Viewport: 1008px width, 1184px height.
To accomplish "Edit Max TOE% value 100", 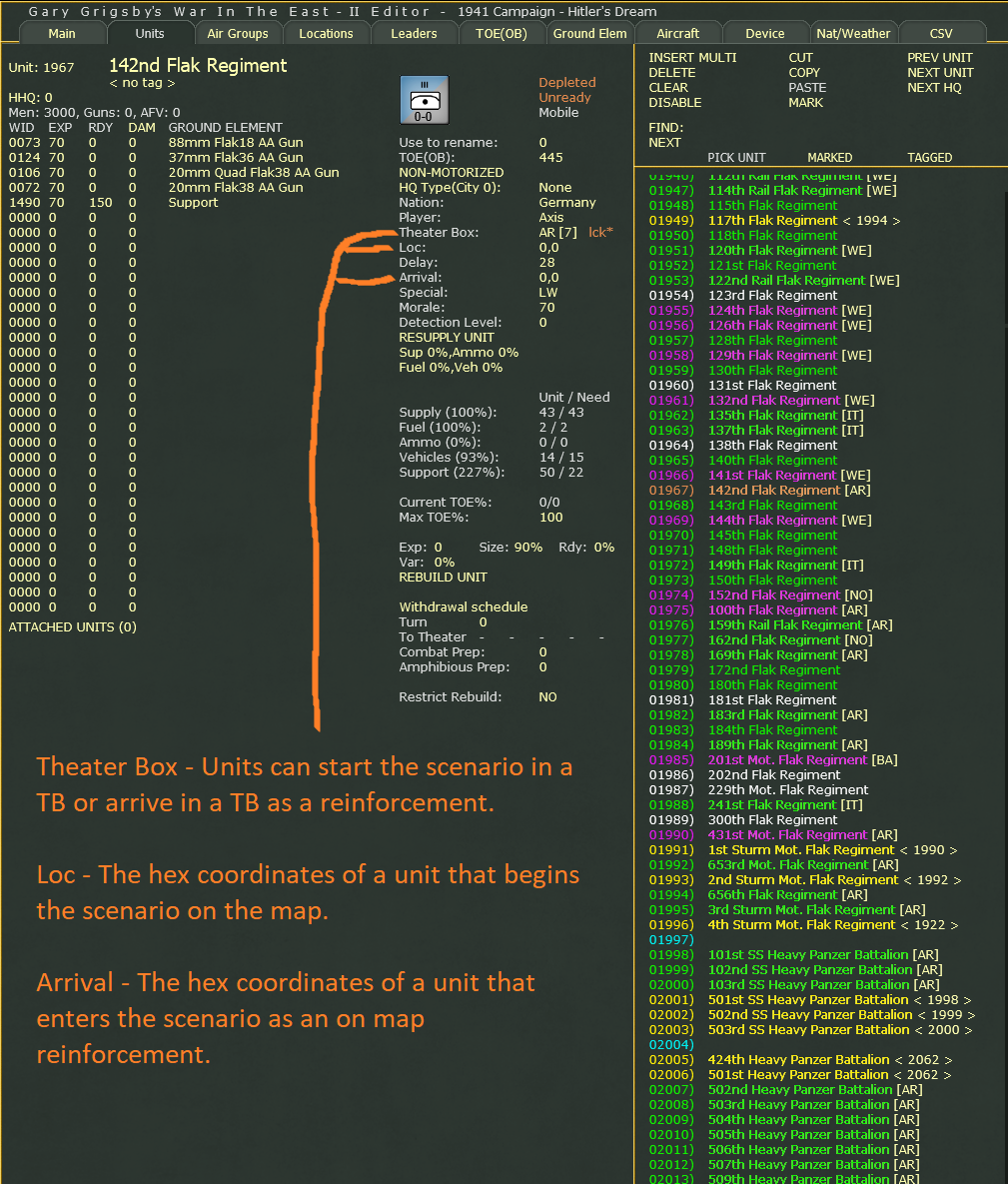I will point(550,518).
